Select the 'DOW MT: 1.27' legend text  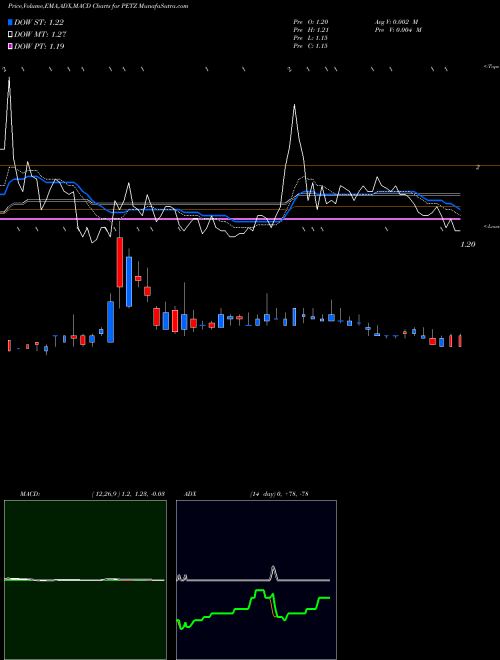[x=40, y=35]
